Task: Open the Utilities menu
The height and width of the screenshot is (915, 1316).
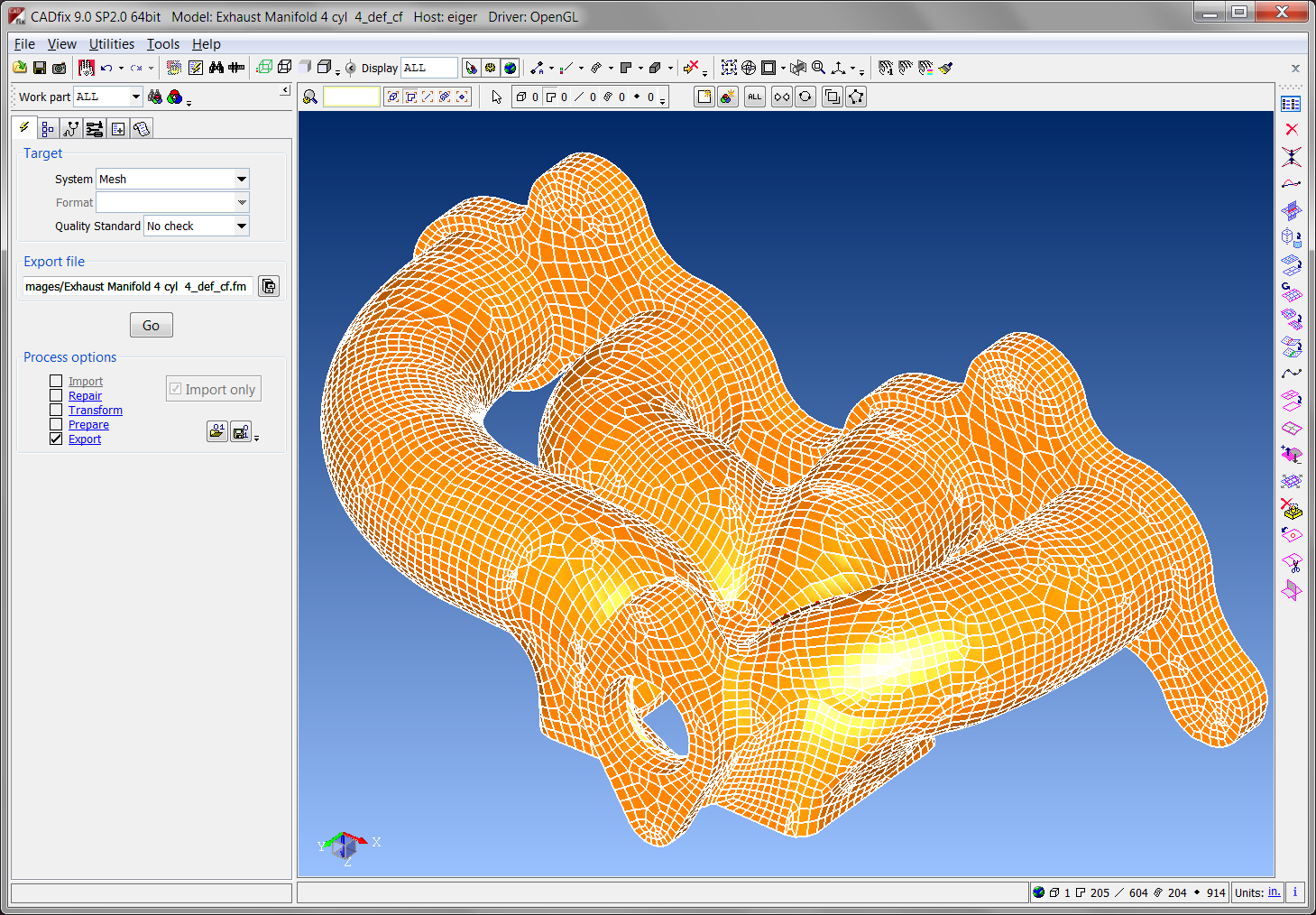Action: click(111, 43)
